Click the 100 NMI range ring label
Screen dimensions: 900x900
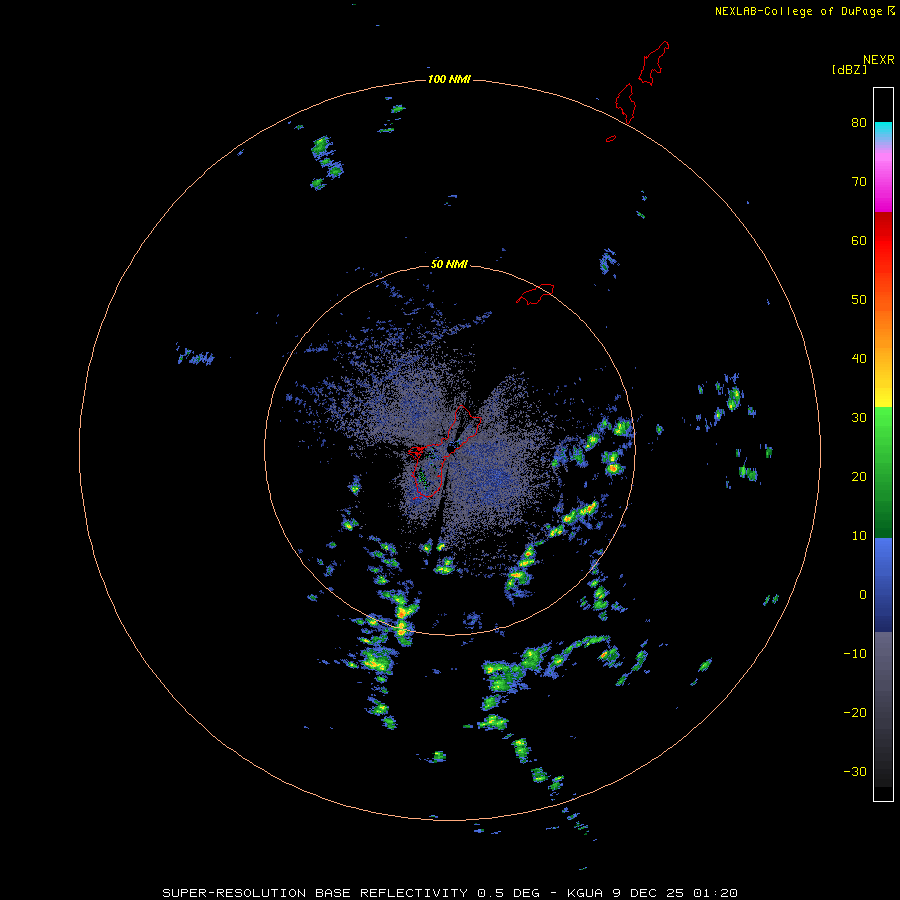click(449, 79)
